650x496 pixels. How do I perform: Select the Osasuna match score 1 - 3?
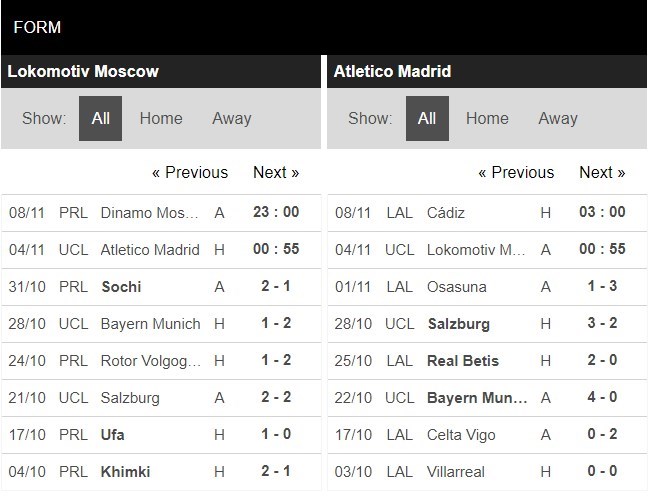(x=603, y=287)
